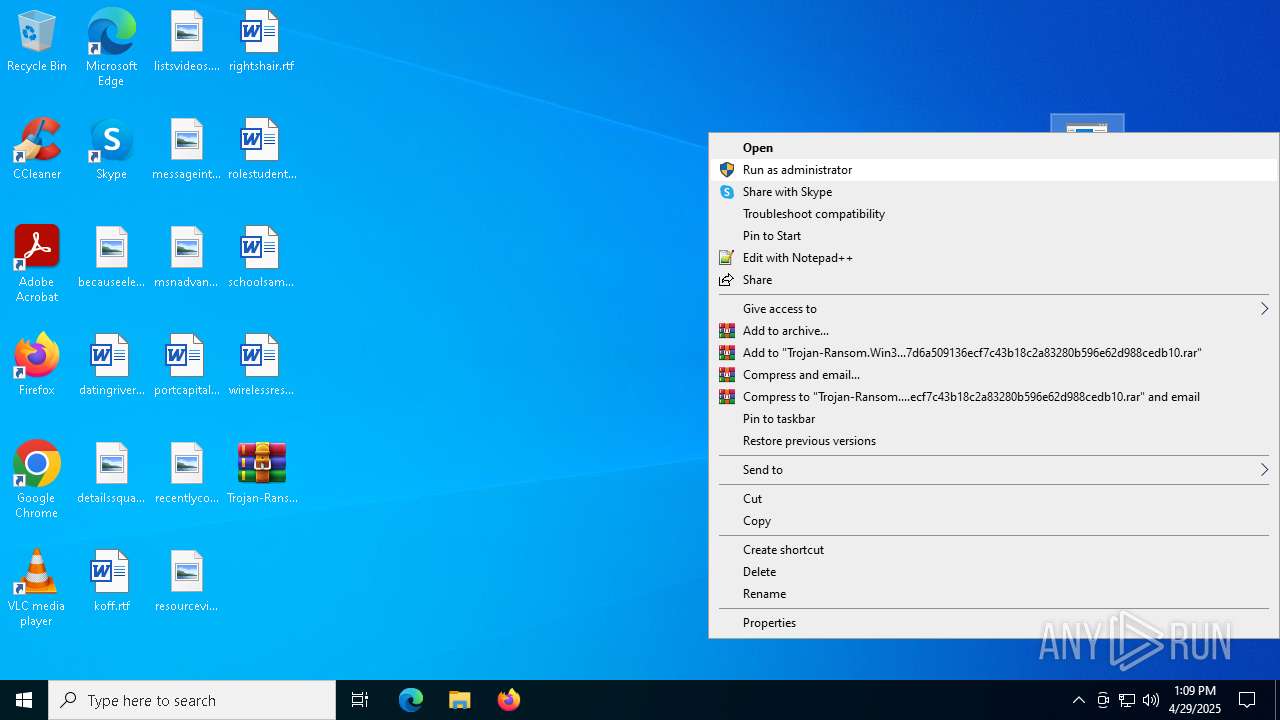Select the datingriver Word document icon

point(112,365)
